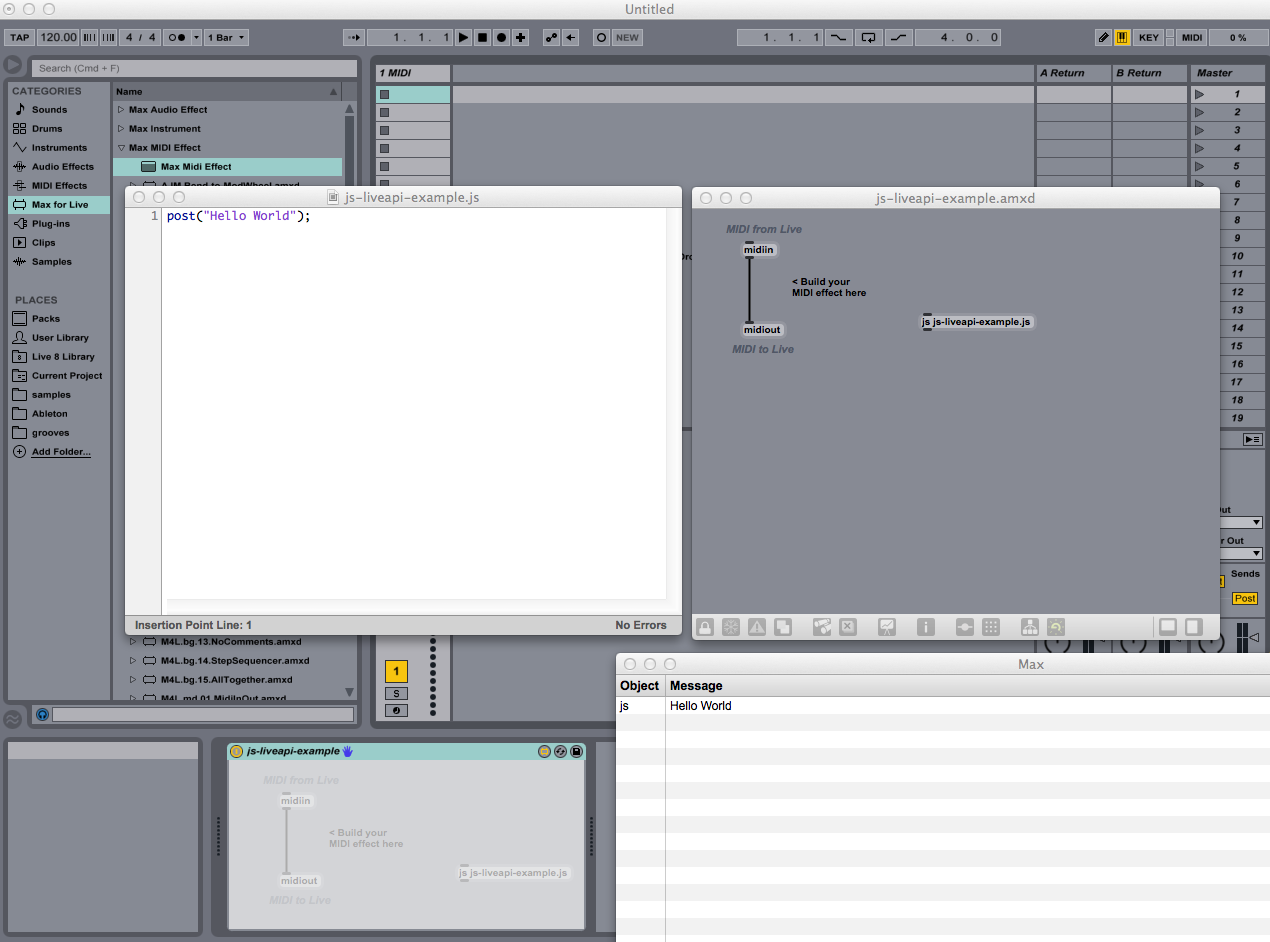Expand M4L.bg.14.StepSequencer.amxd item
1270x942 pixels.
pyautogui.click(x=133, y=661)
